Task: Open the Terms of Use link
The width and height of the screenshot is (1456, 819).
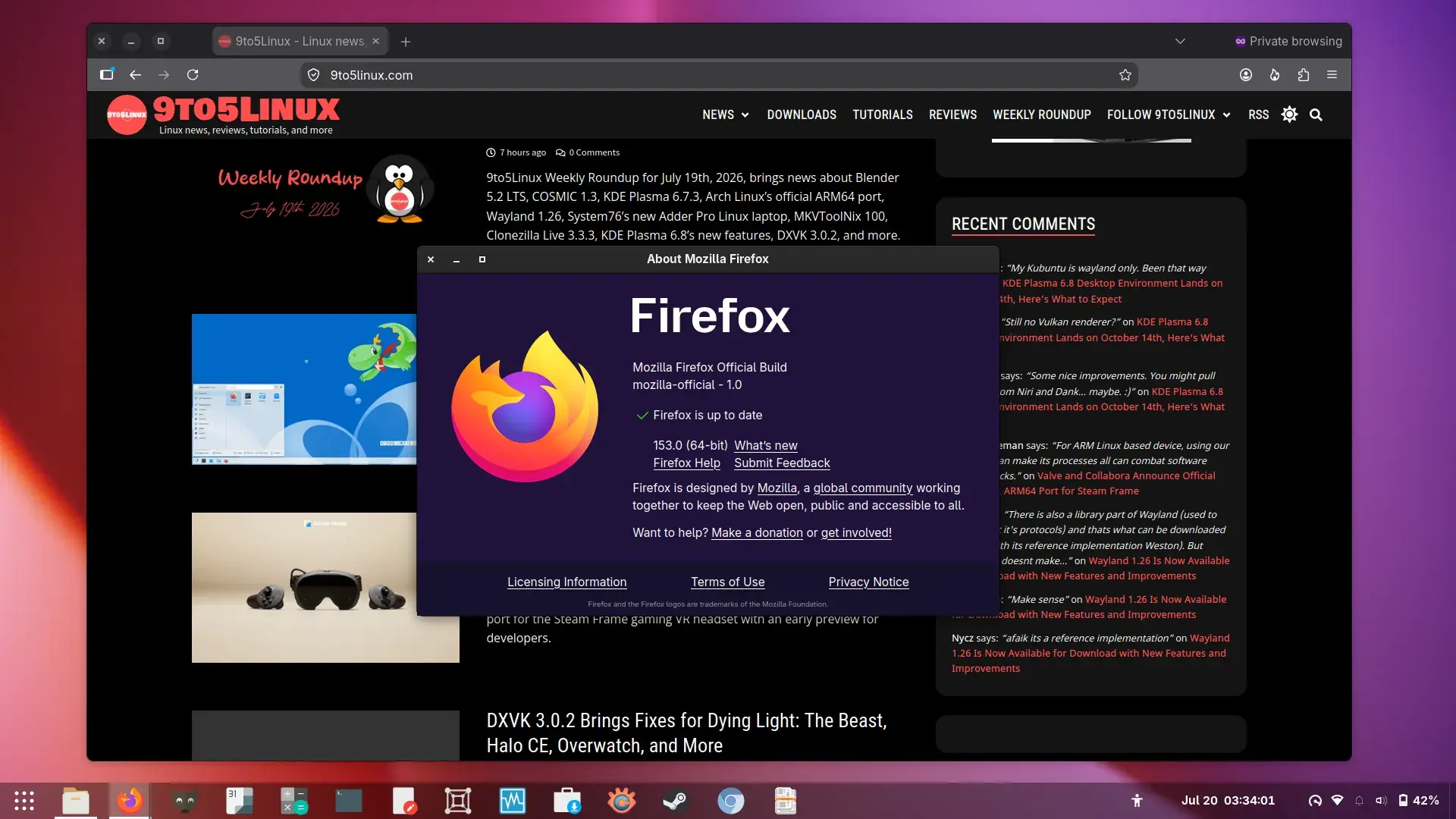Action: coord(727,582)
